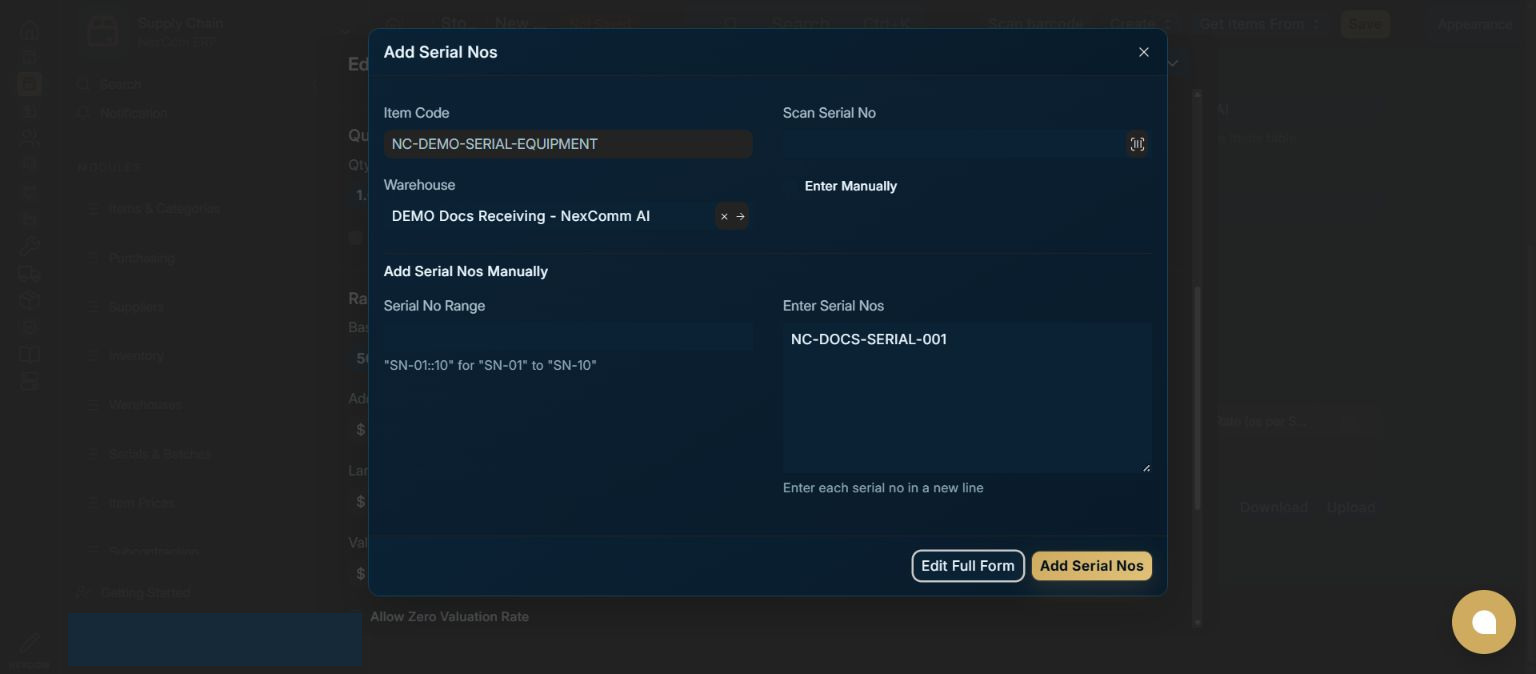Open Items & Categories module
The width and height of the screenshot is (1536, 674).
pyautogui.click(x=165, y=208)
